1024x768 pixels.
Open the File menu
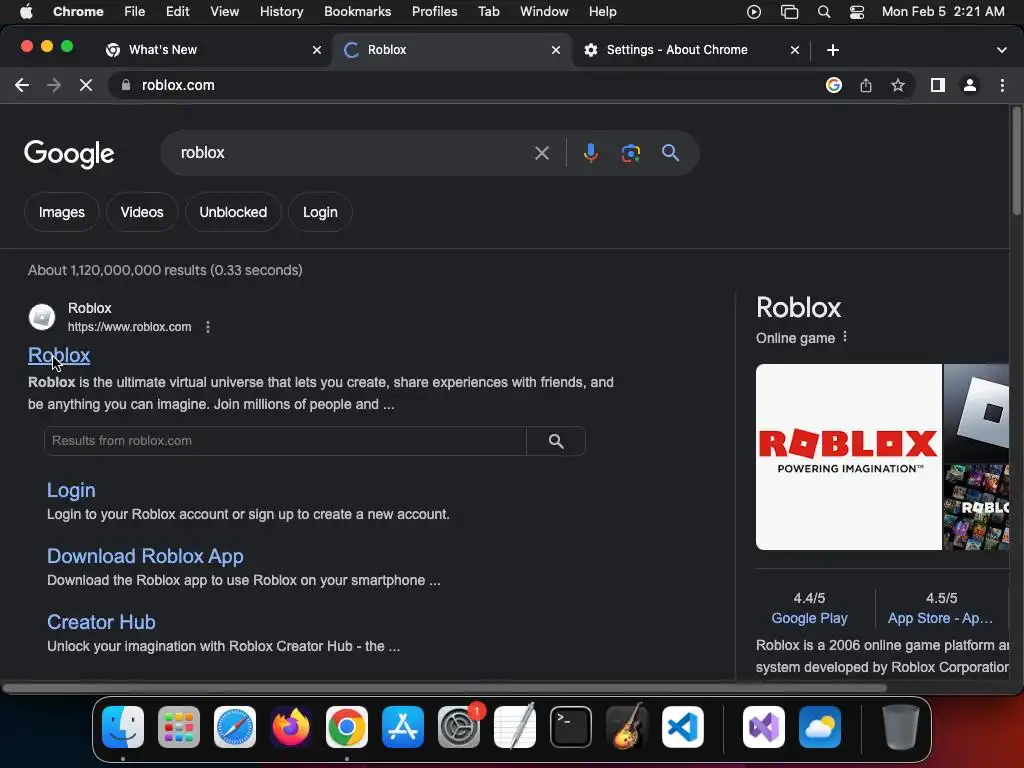pos(135,12)
